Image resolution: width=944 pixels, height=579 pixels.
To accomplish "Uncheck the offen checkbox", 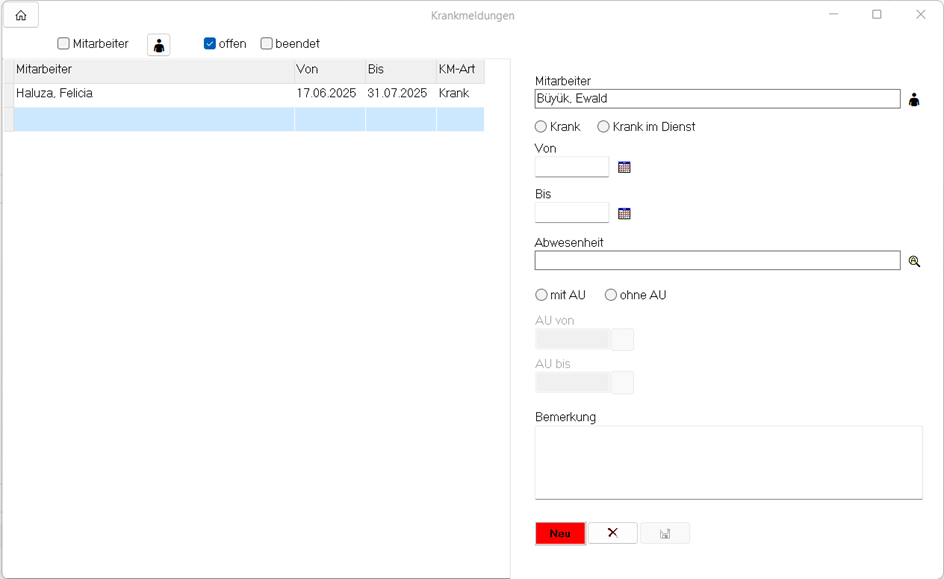I will tap(210, 44).
